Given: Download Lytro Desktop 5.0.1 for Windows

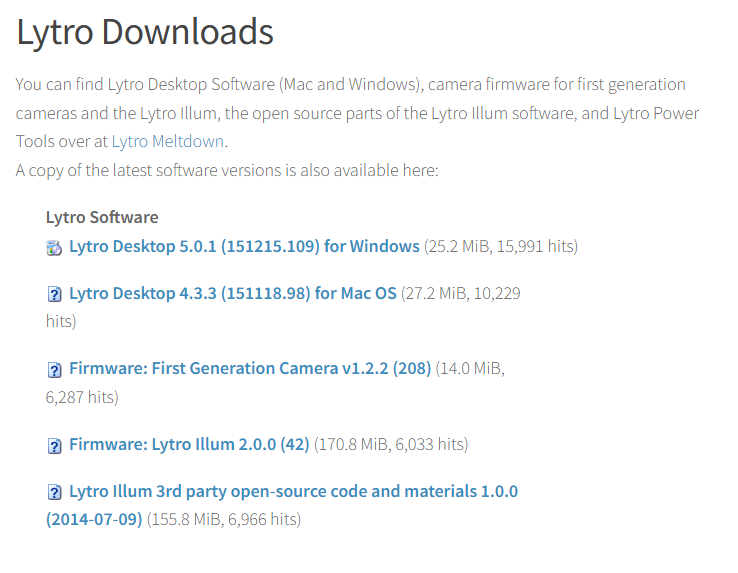Looking at the screenshot, I should (x=244, y=246).
